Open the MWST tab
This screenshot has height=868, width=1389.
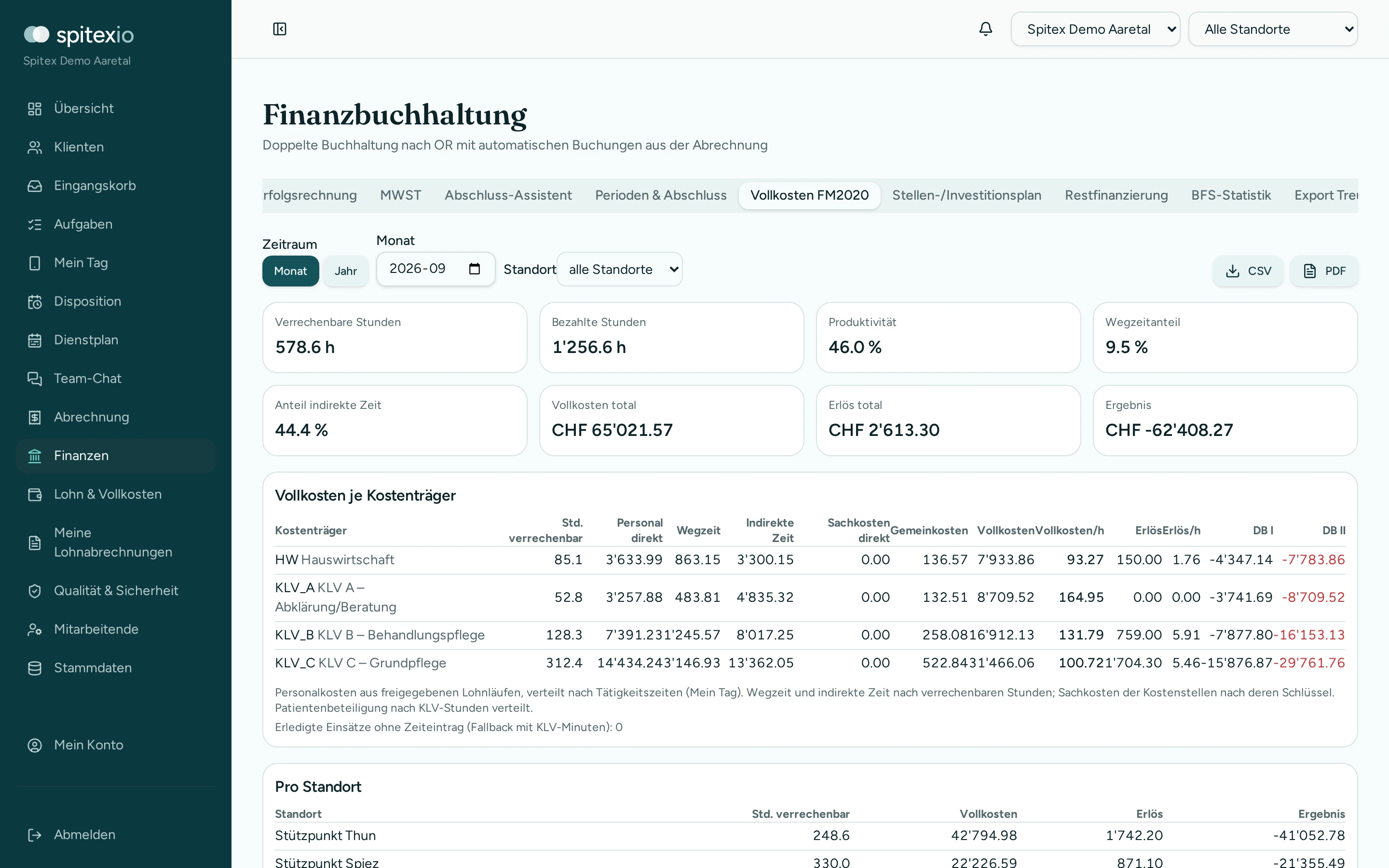(x=401, y=195)
